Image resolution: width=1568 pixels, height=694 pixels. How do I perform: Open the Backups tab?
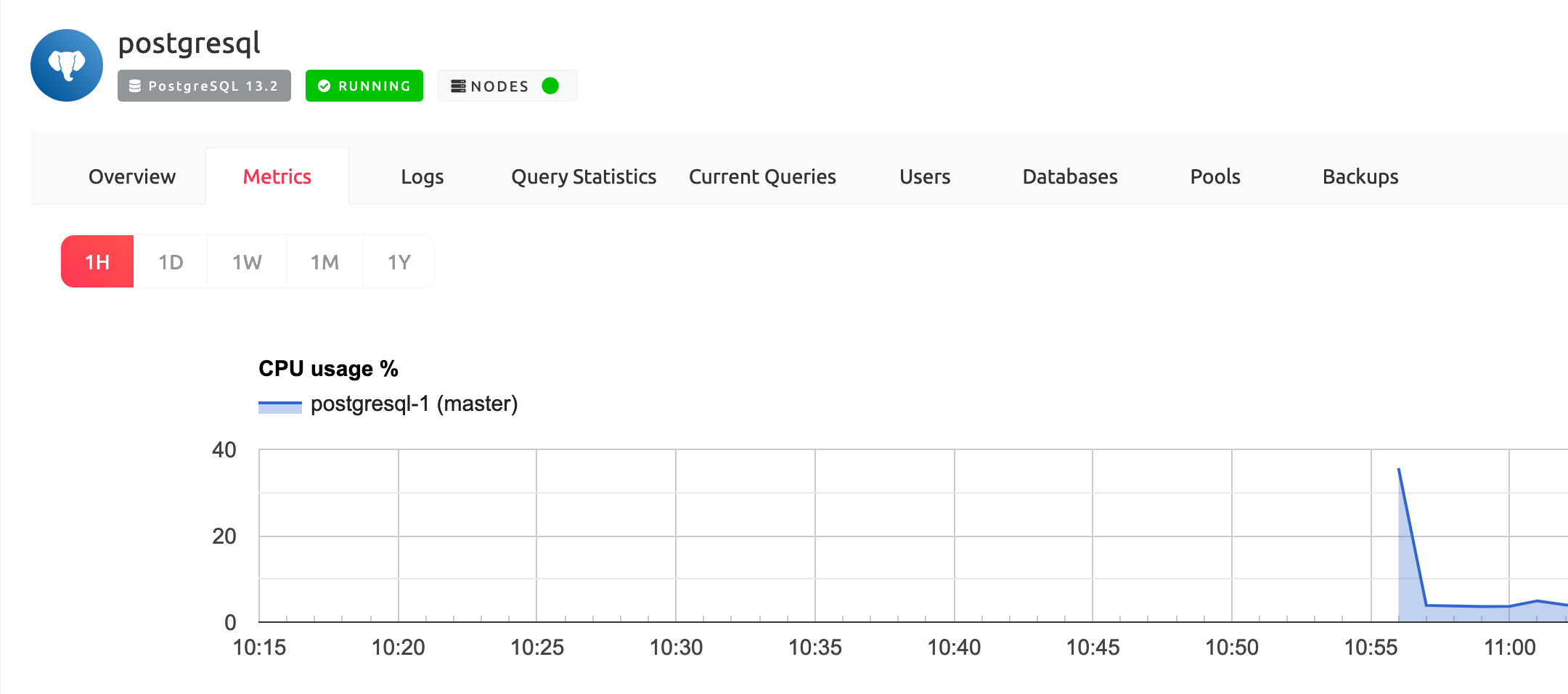pos(1360,176)
